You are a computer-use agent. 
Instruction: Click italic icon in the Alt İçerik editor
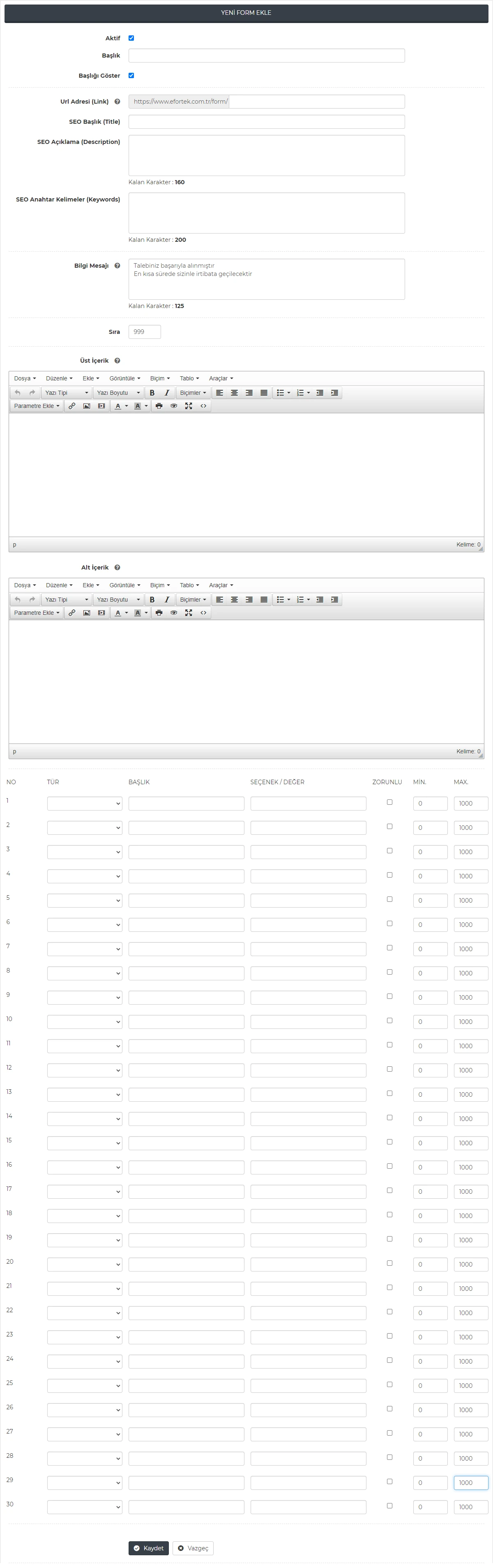tap(166, 600)
